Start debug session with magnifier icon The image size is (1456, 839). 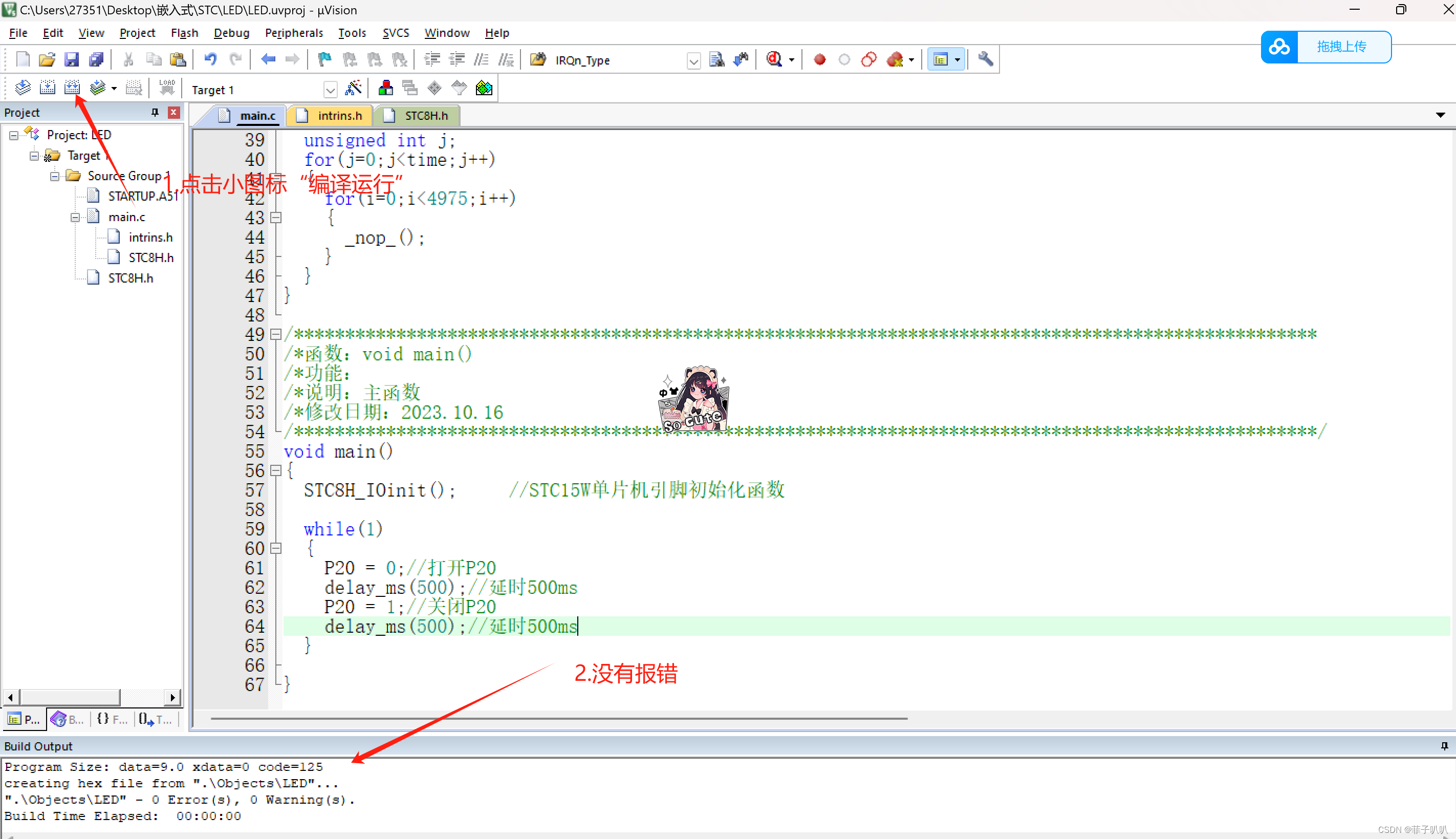773,59
